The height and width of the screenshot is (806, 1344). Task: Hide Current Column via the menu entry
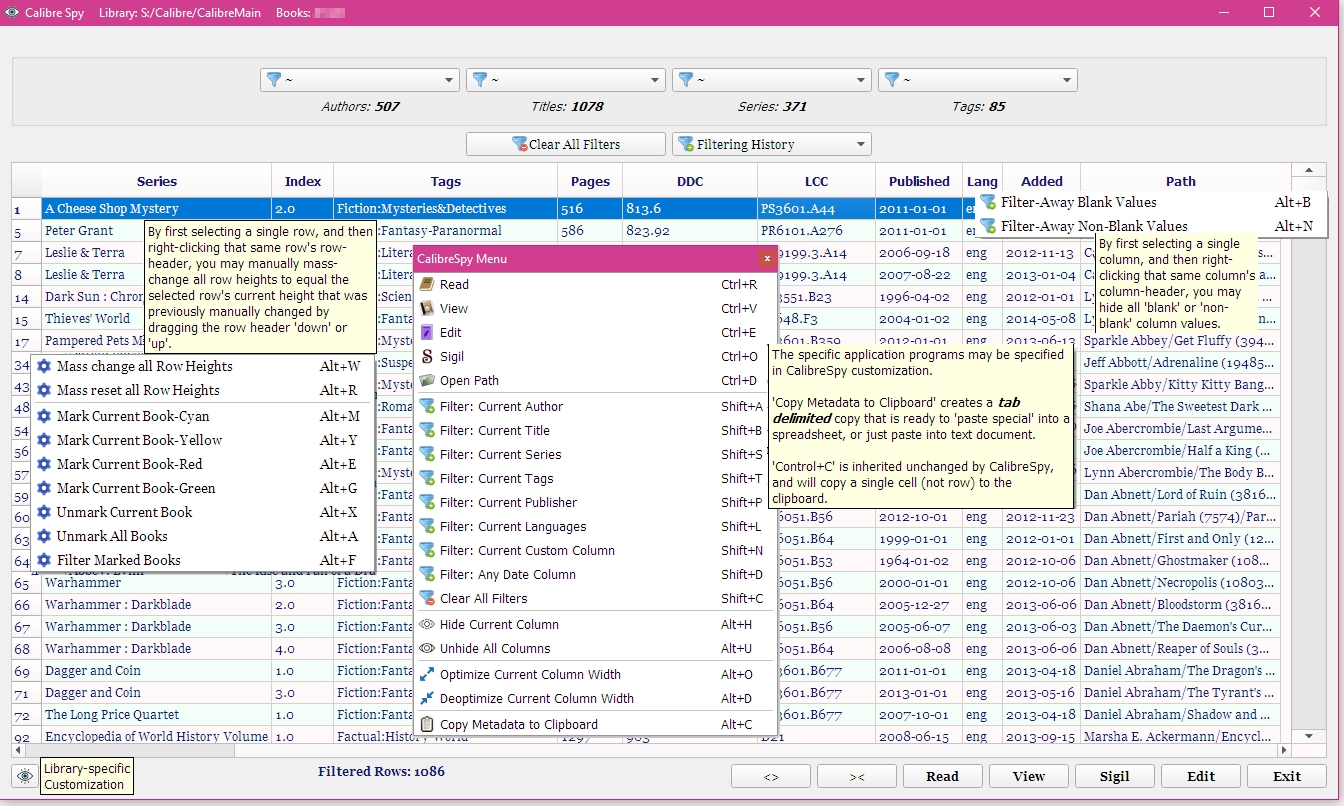tap(499, 625)
